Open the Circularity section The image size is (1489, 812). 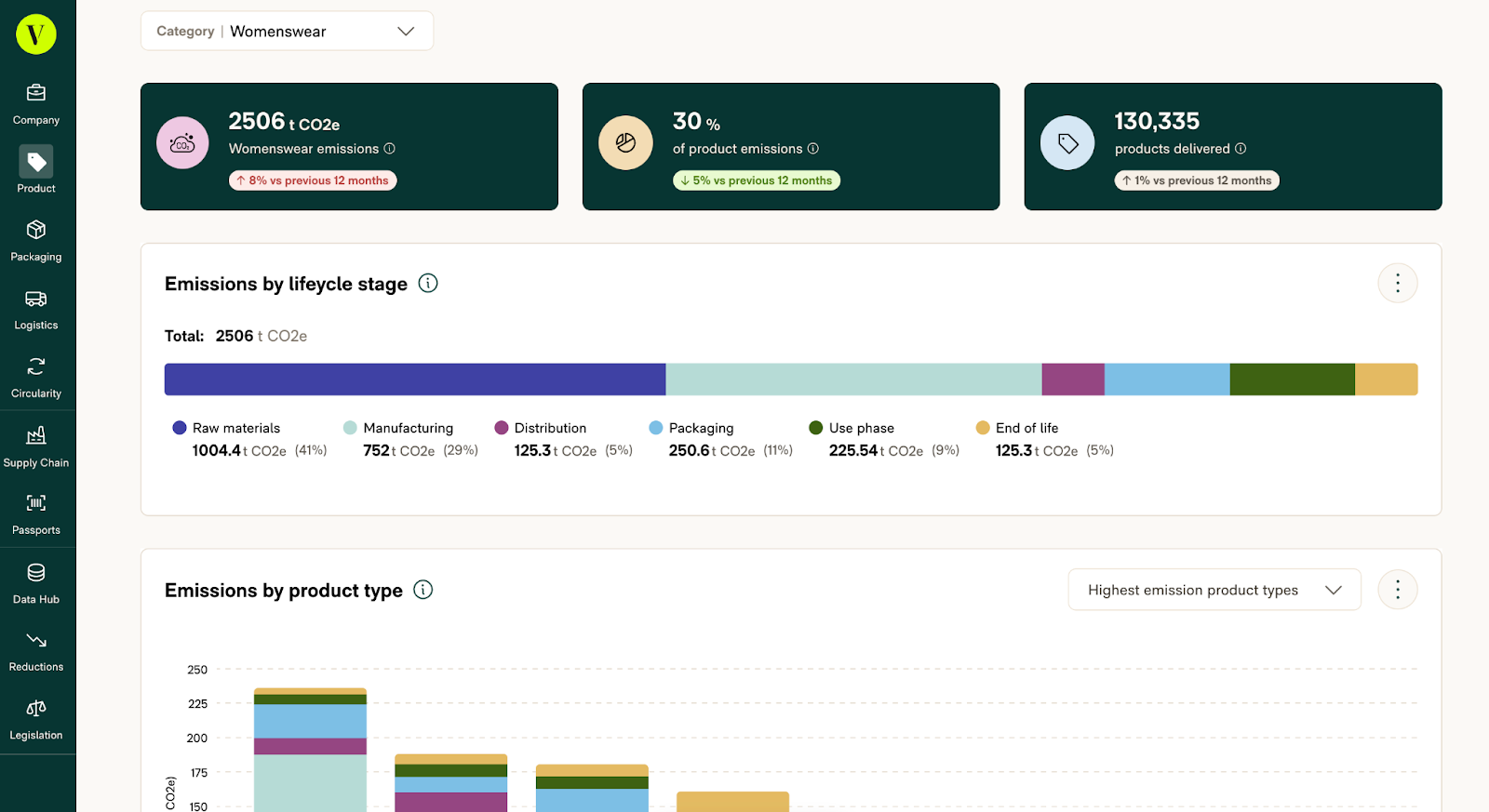(x=36, y=378)
